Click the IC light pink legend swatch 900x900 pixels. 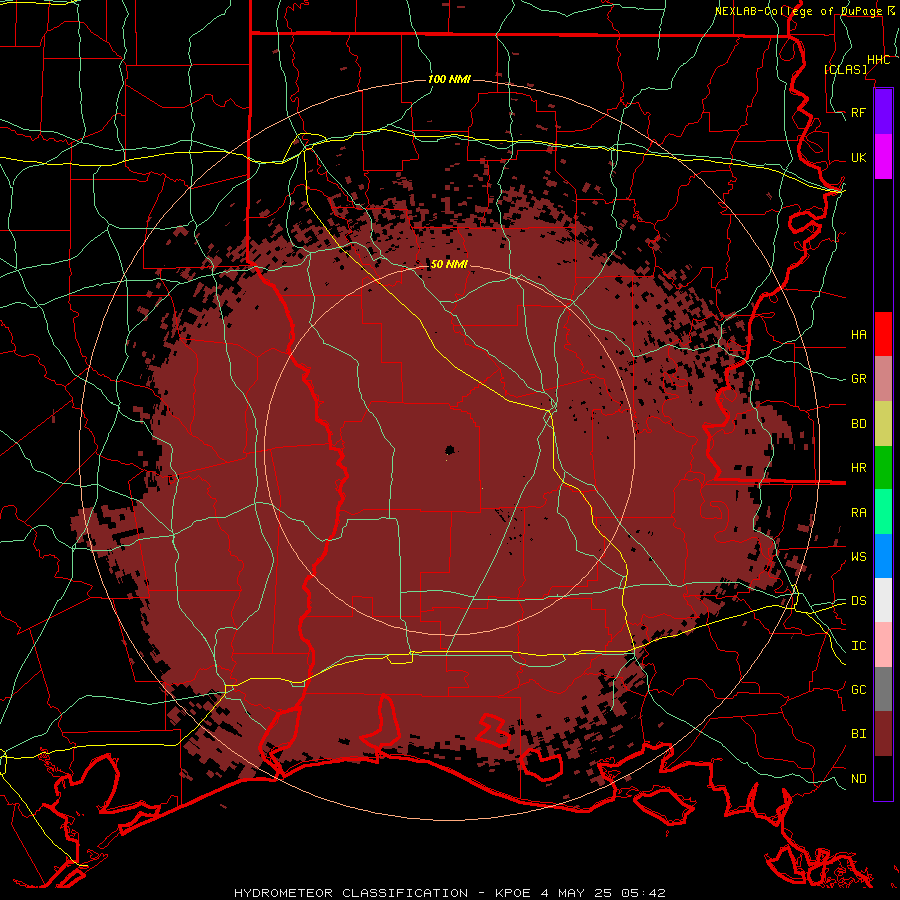click(x=883, y=645)
